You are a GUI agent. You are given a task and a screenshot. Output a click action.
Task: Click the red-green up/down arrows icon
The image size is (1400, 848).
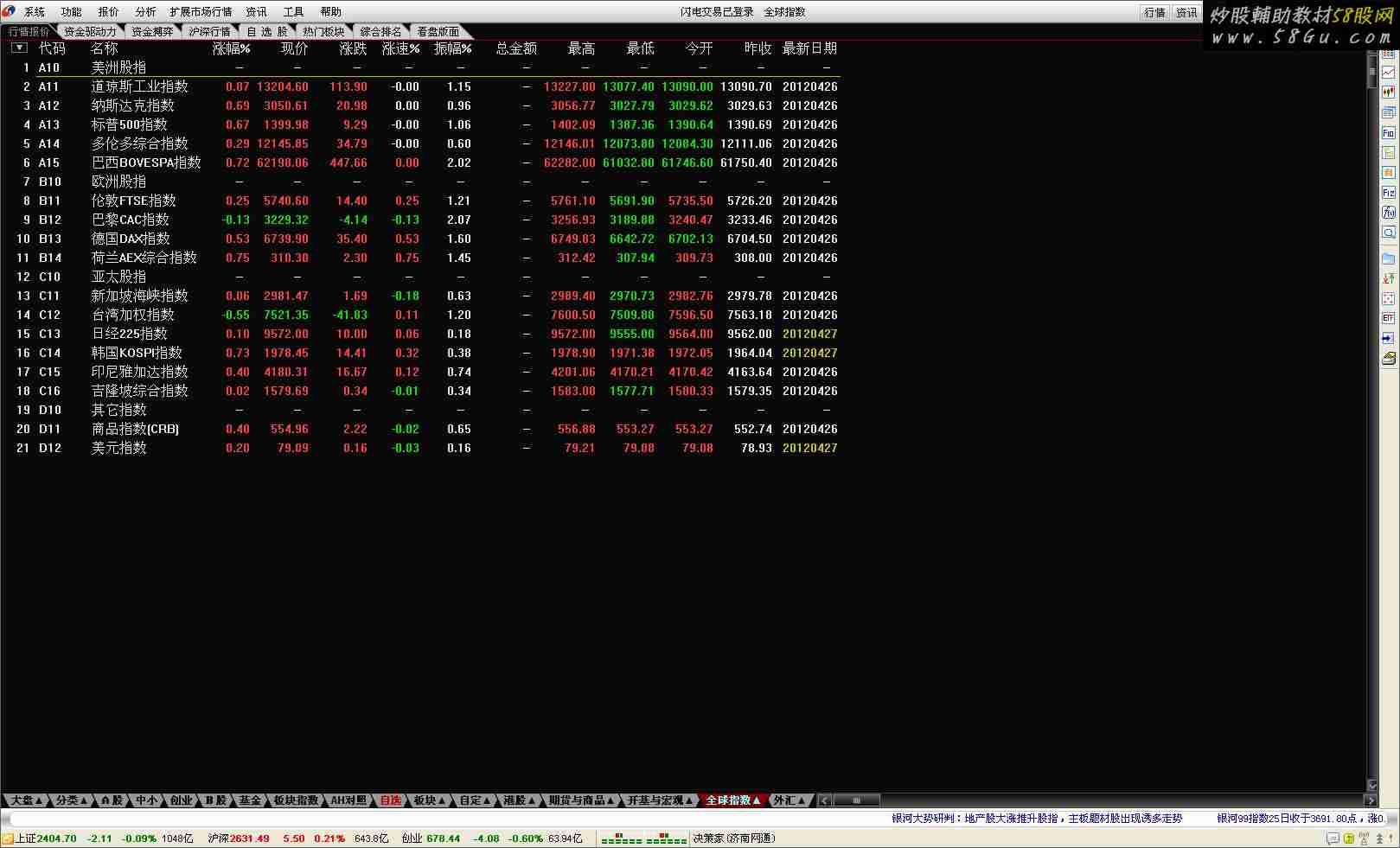coord(1388,278)
